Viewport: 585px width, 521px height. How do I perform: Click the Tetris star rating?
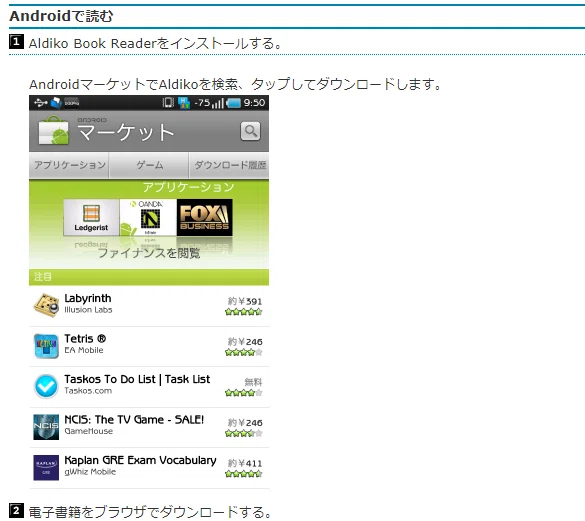(x=244, y=352)
